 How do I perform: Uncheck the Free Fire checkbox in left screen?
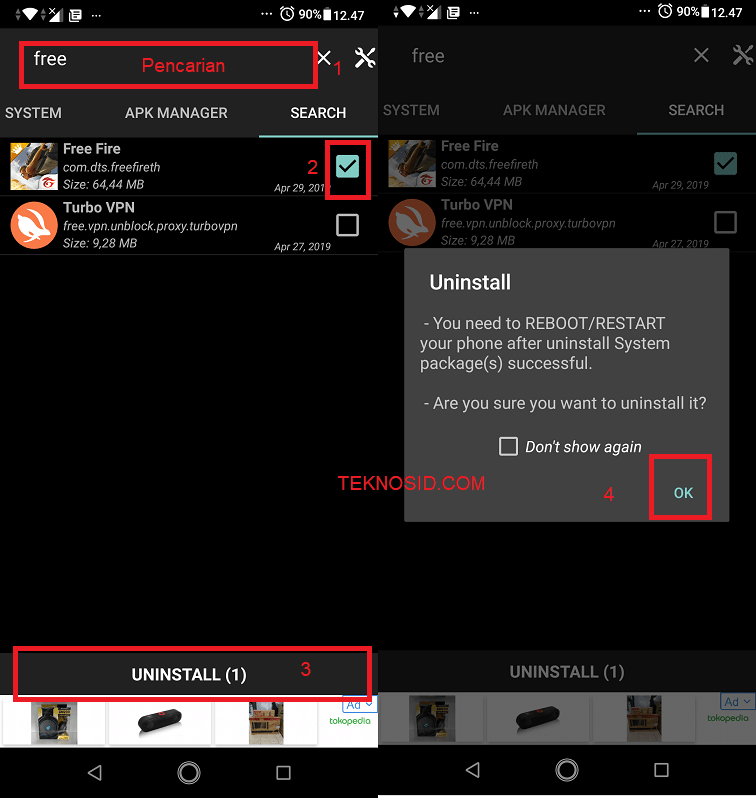pyautogui.click(x=348, y=166)
